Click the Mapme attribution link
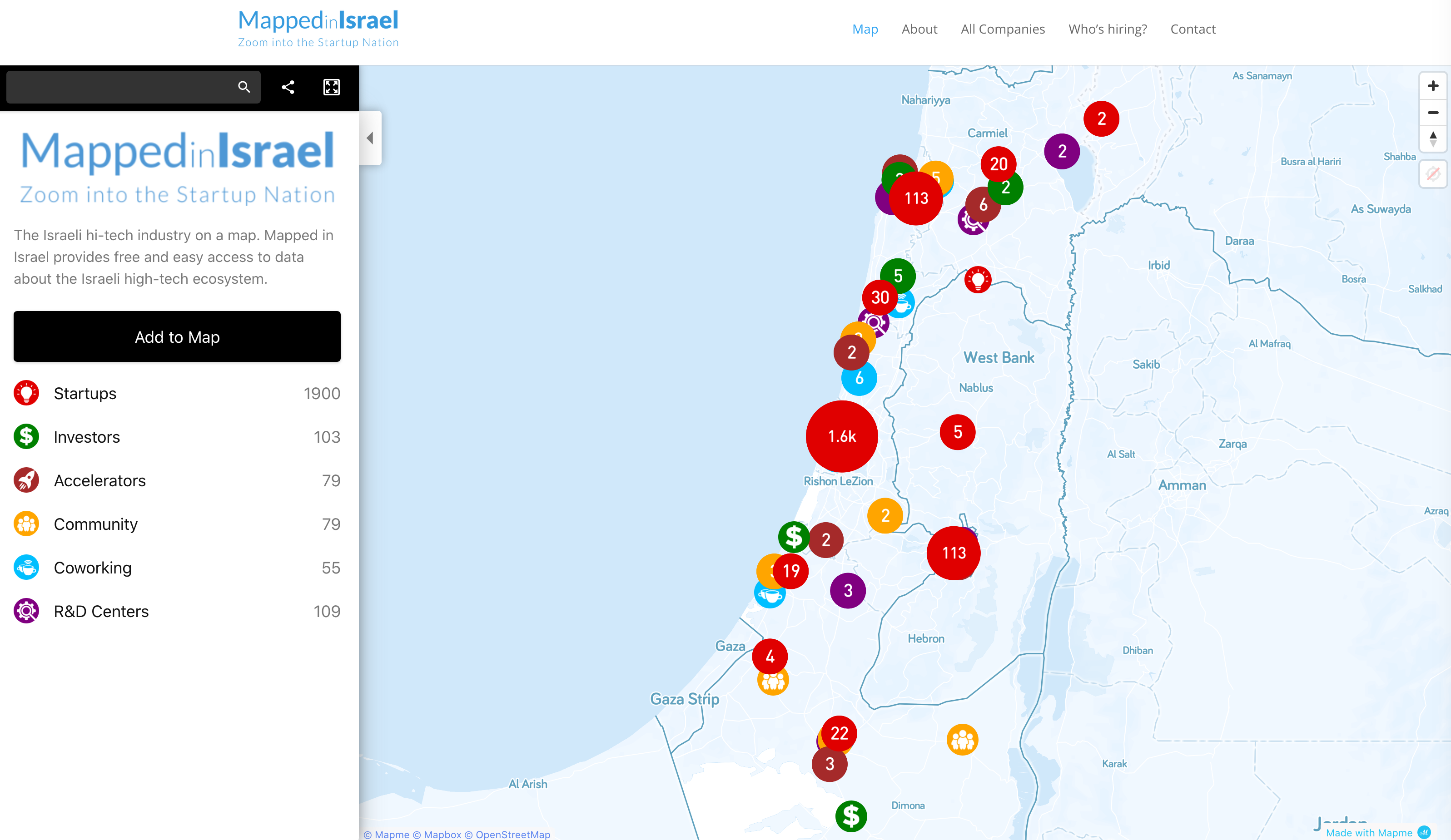Screen dimensions: 1451x840 [386, 834]
